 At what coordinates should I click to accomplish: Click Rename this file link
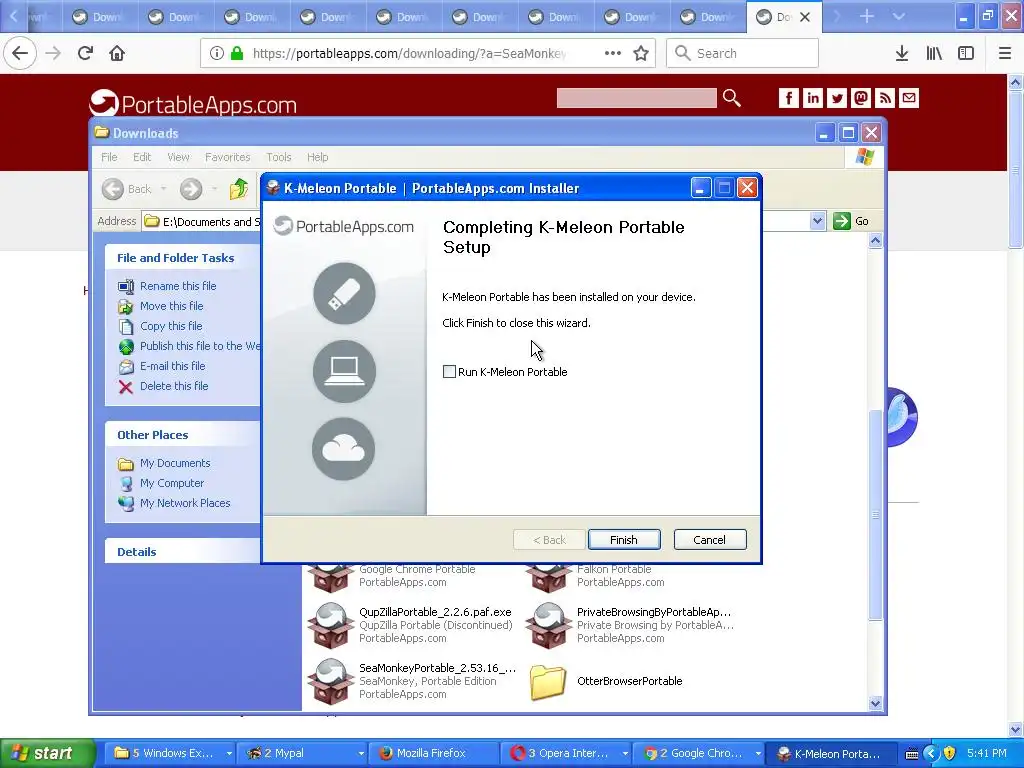[x=178, y=286]
